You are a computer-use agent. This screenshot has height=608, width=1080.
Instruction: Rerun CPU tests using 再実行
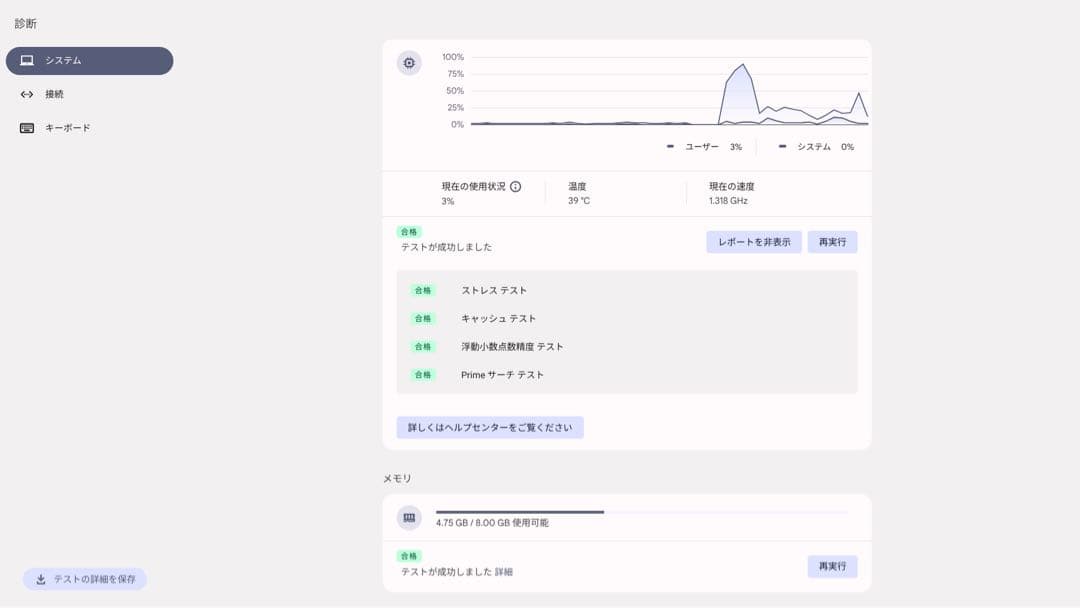pos(832,241)
